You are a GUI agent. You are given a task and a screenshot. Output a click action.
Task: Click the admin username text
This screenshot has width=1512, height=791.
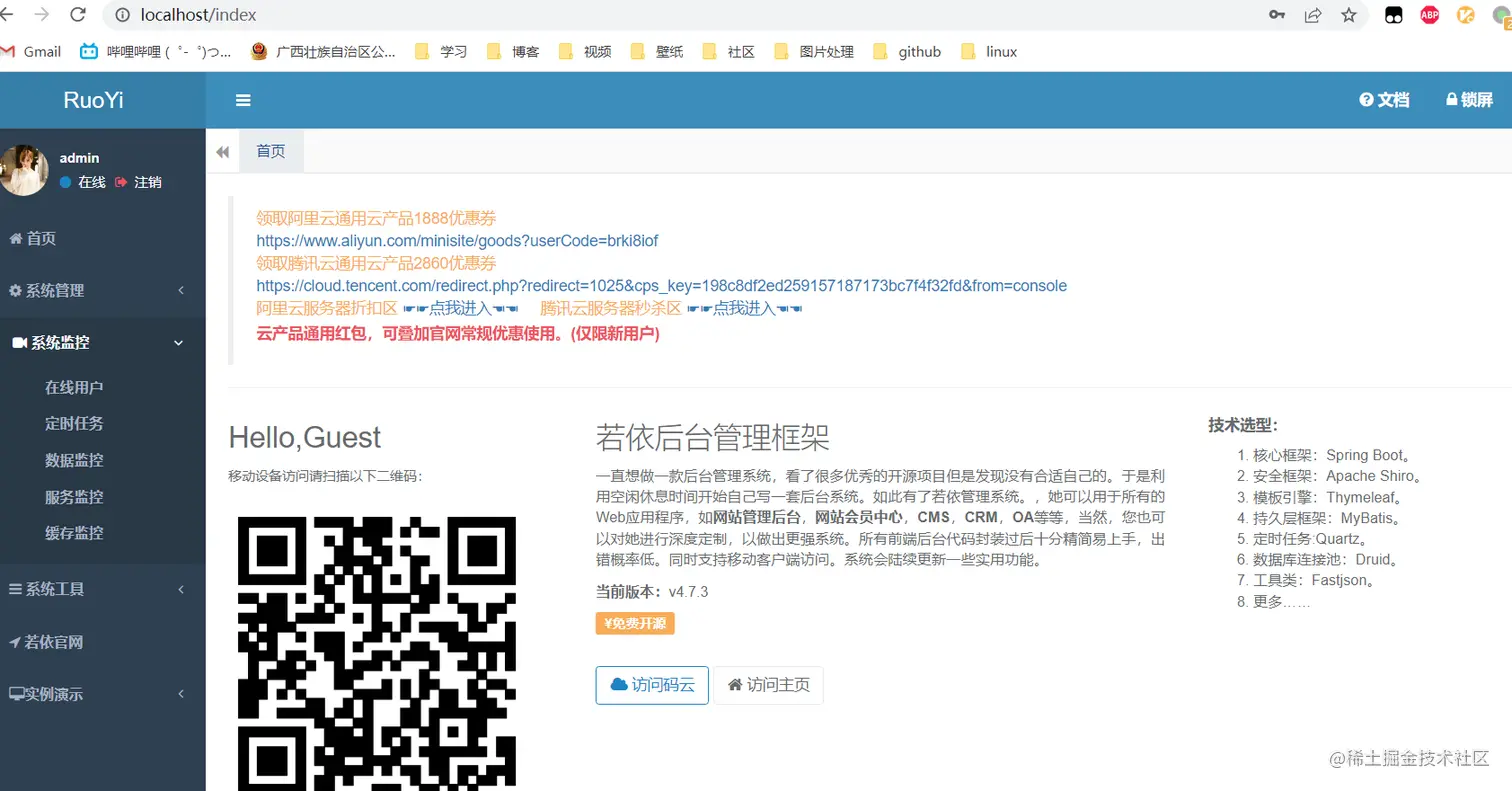[79, 158]
